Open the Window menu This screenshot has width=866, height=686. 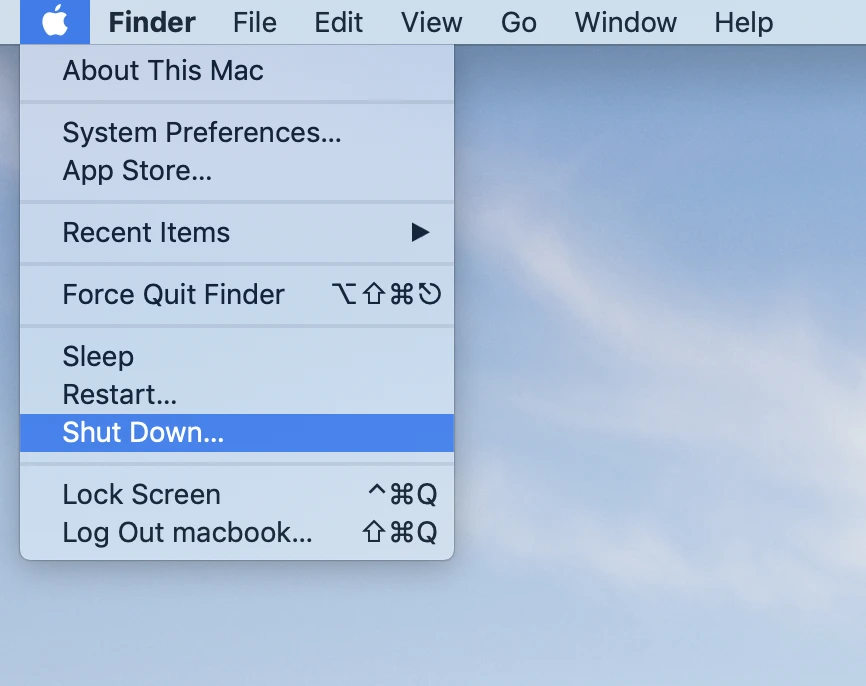pos(625,22)
